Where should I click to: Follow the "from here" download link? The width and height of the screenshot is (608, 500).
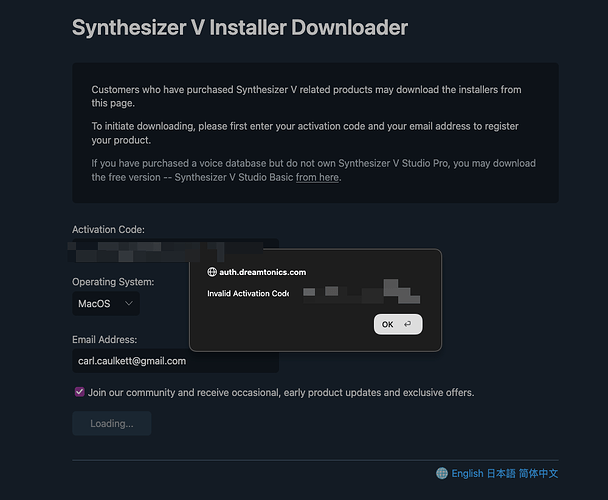[x=317, y=177]
